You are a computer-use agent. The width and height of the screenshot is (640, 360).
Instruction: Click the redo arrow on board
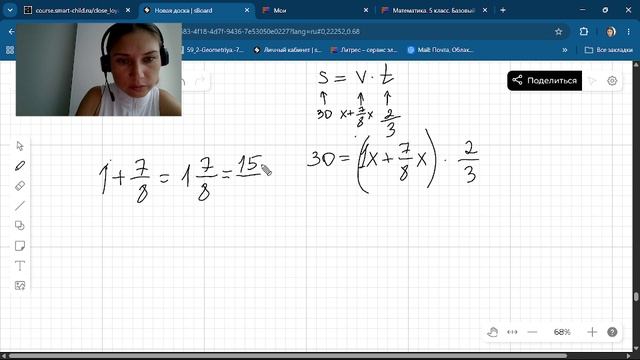[x=200, y=81]
